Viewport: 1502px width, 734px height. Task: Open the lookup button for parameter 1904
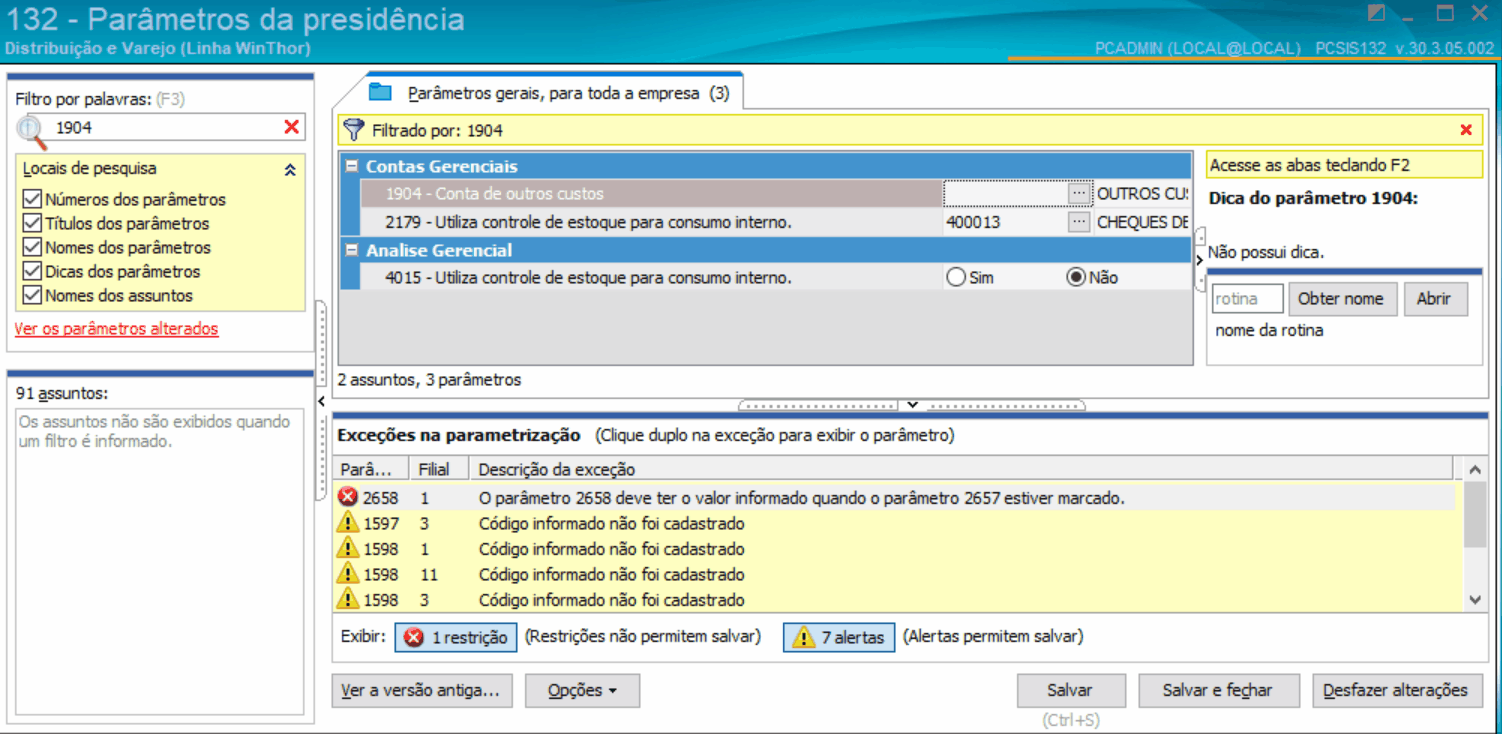(1078, 193)
